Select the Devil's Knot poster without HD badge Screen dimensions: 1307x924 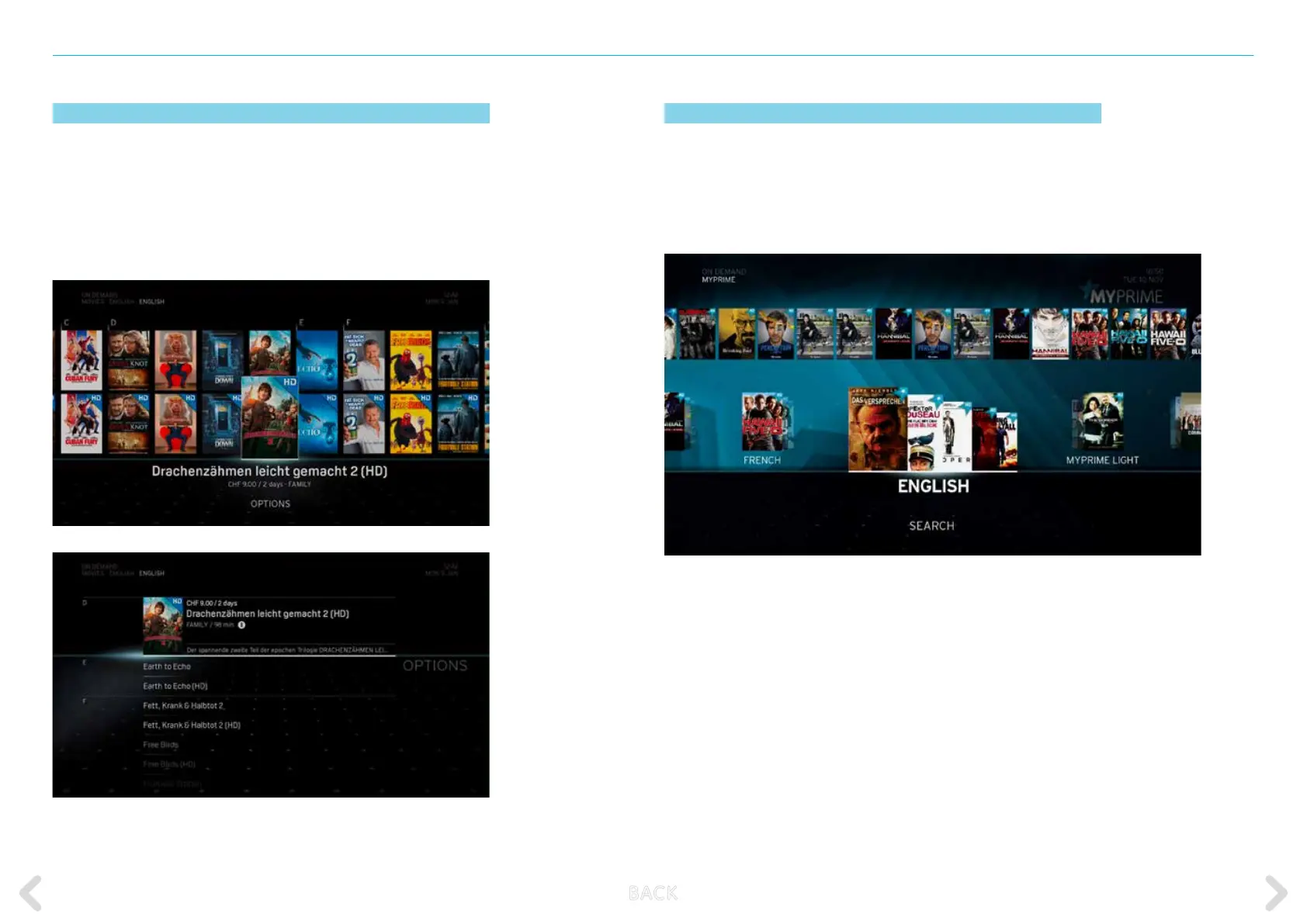click(129, 359)
